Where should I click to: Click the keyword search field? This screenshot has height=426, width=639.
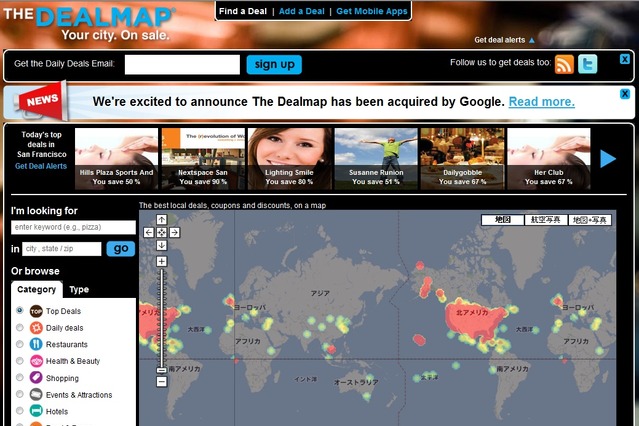(x=73, y=227)
